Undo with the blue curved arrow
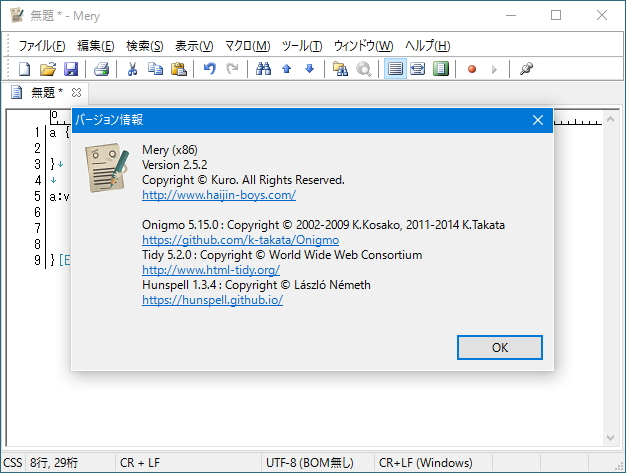Screen dimensions: 626x473 coord(210,69)
